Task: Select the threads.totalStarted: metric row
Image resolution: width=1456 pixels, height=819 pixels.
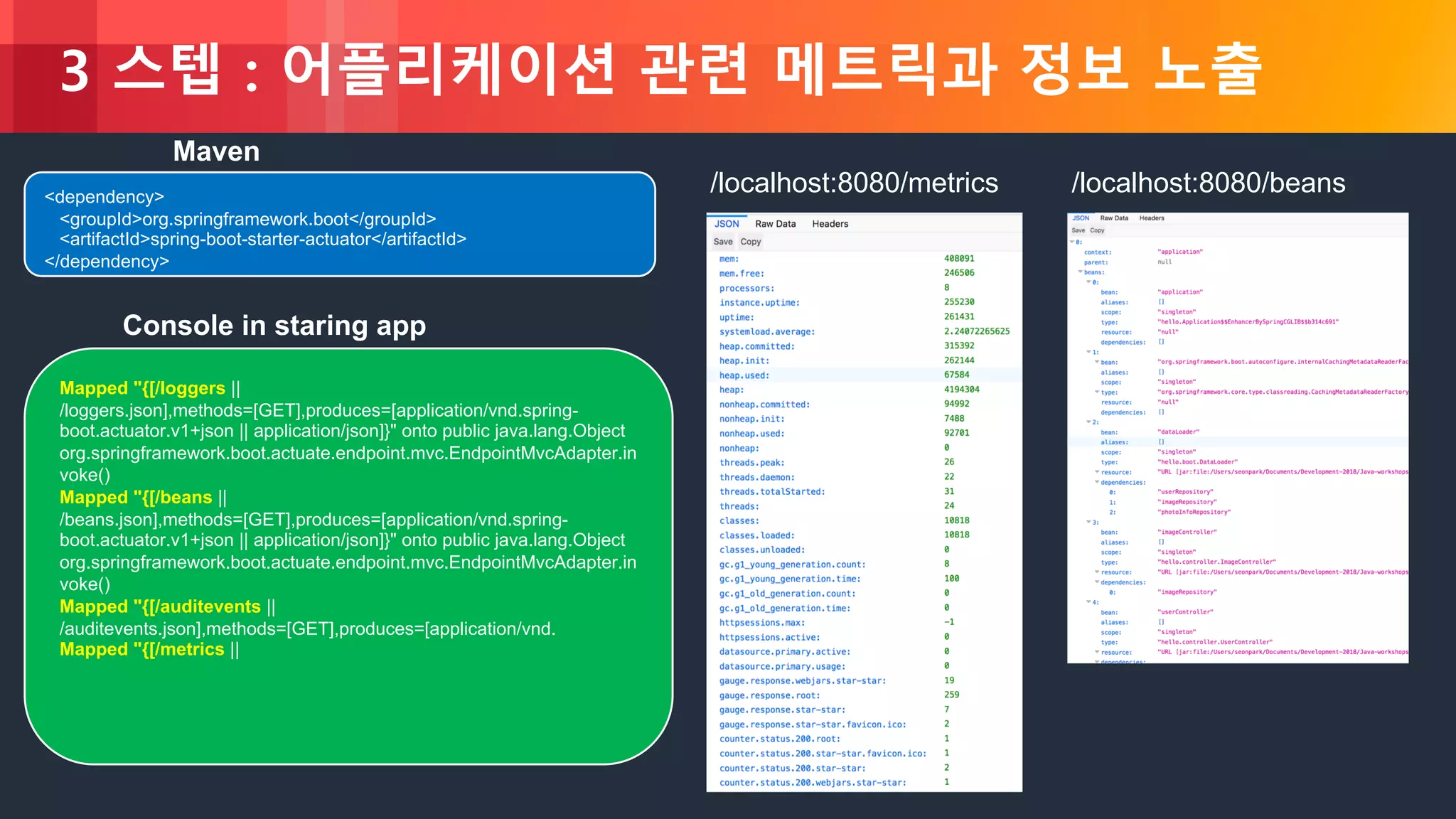Action: pos(864,491)
